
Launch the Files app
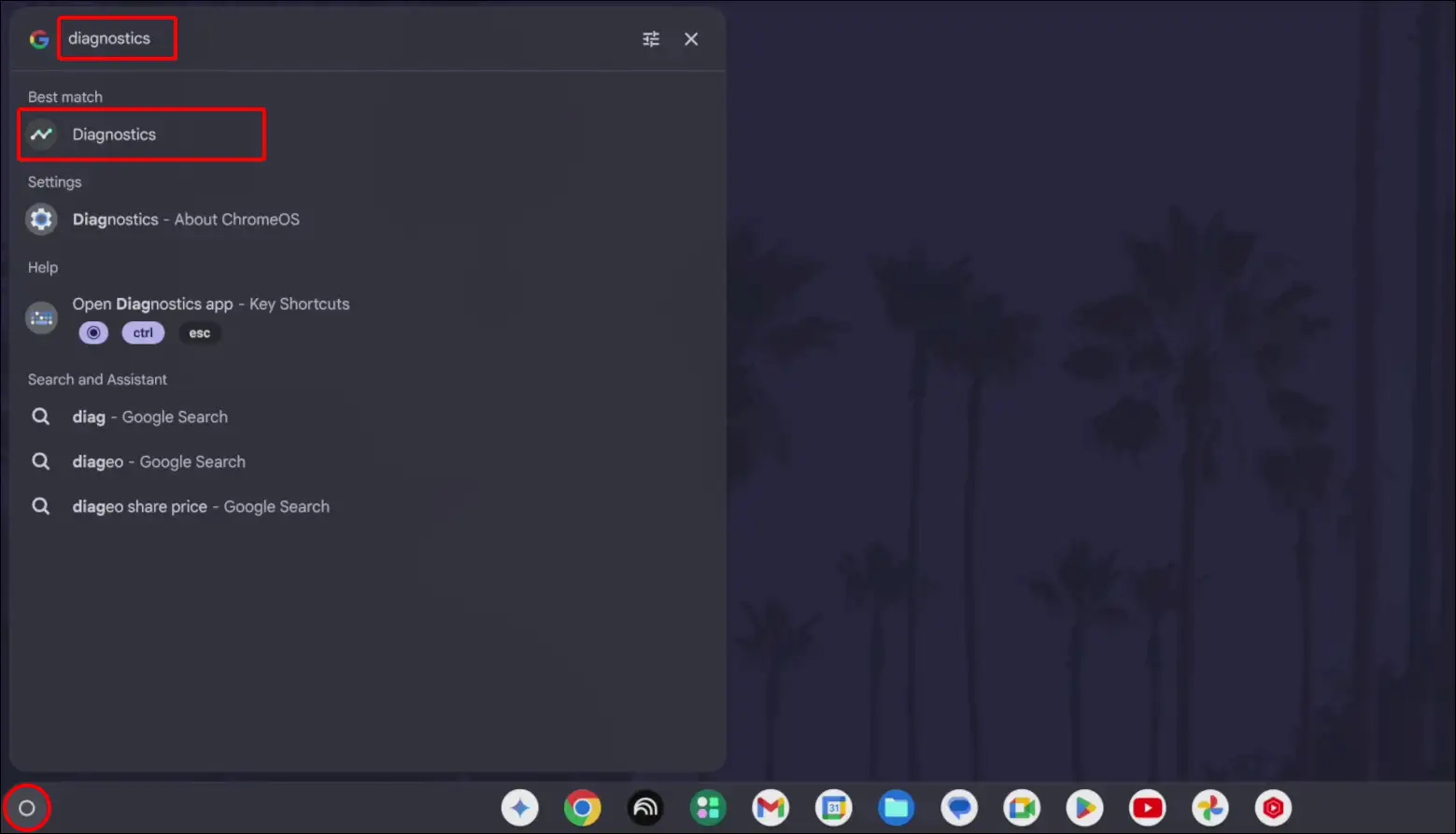896,807
